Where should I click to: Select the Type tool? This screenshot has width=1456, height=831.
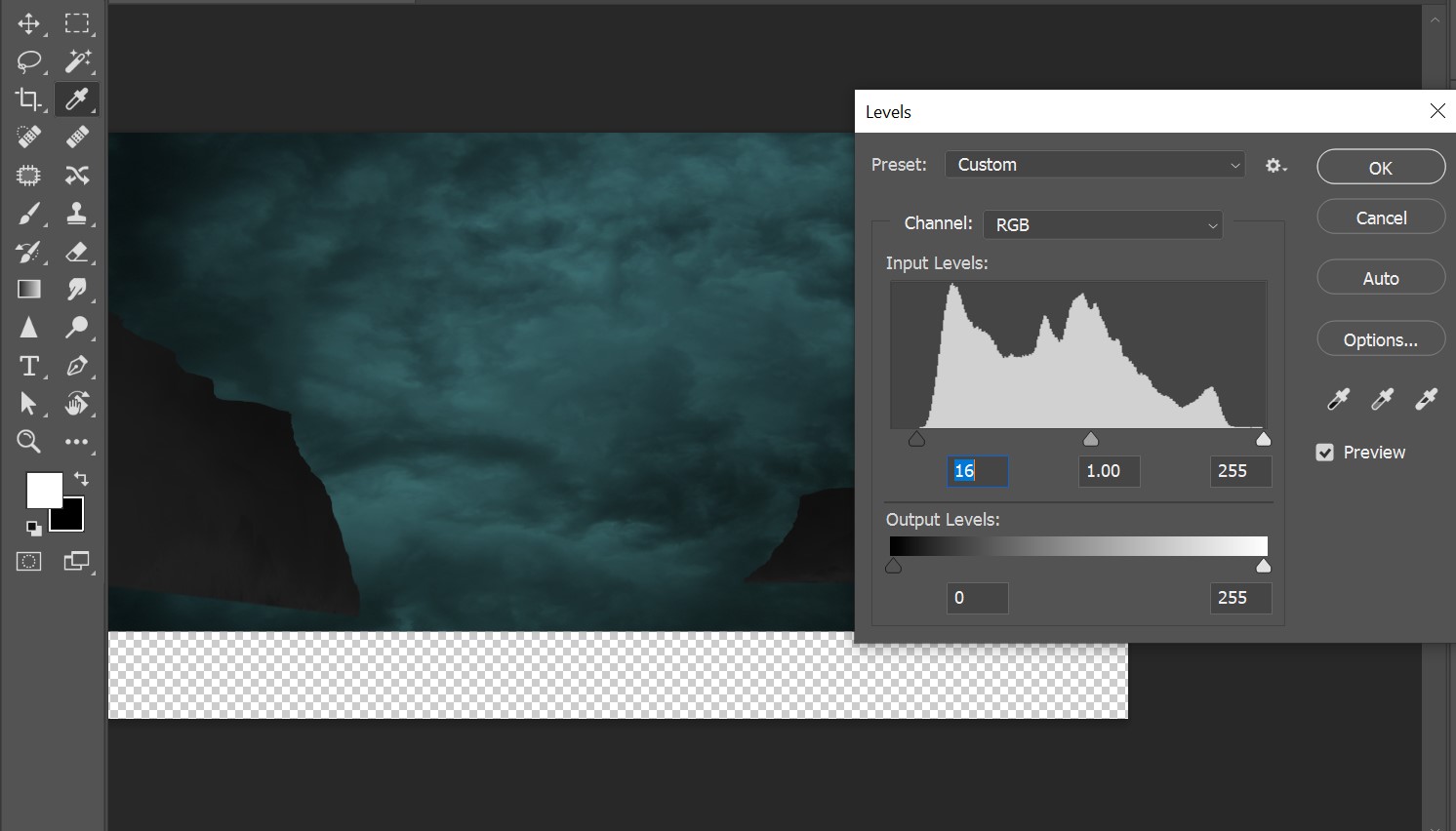click(x=29, y=366)
